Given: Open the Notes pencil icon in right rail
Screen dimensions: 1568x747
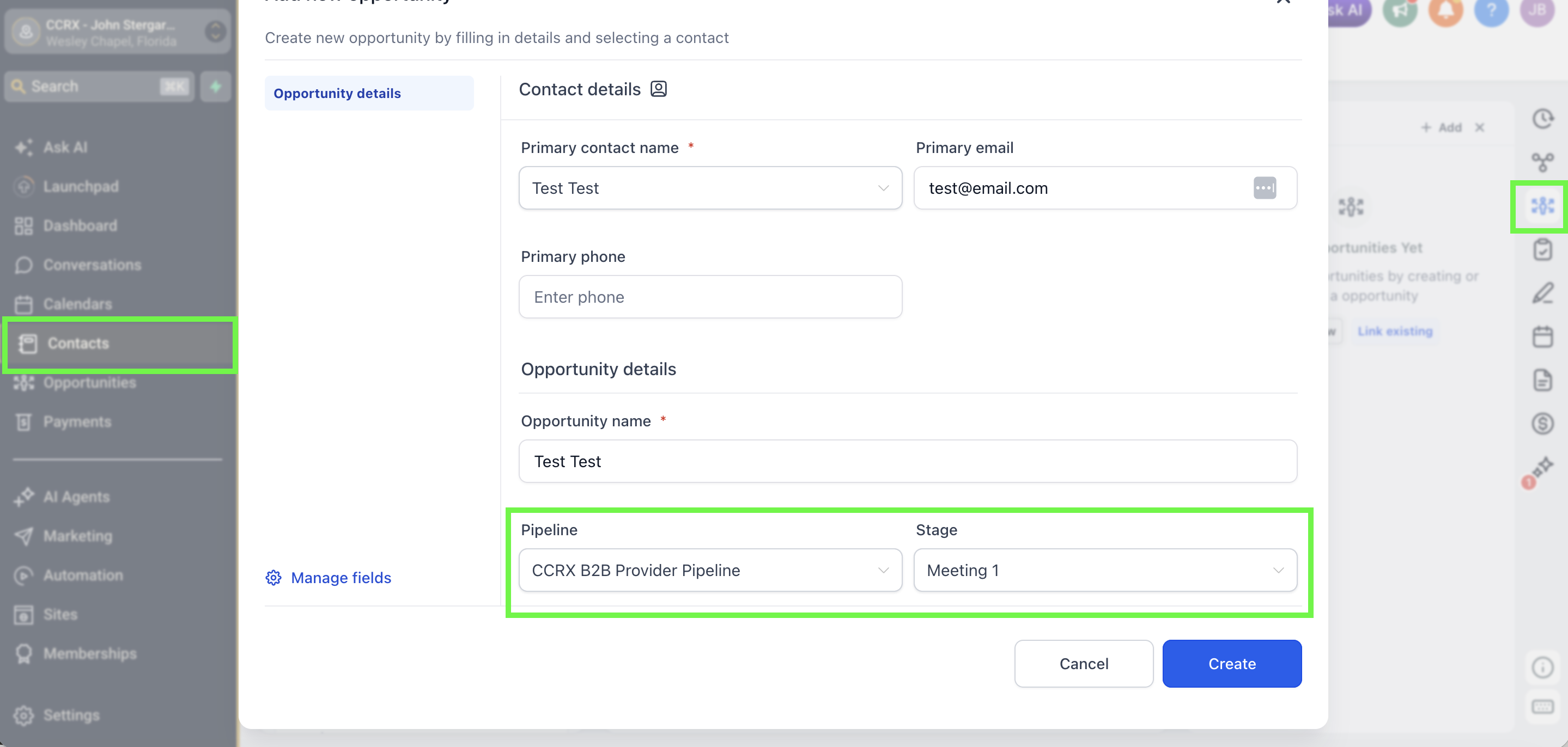Looking at the screenshot, I should [1542, 293].
